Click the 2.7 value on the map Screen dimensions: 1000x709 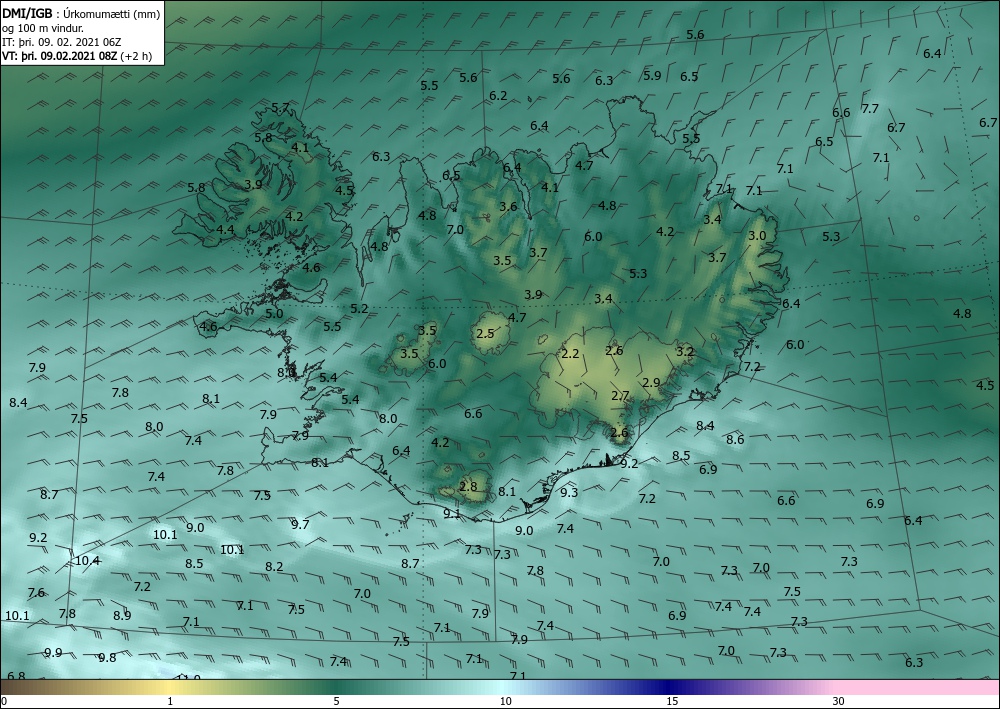pos(620,396)
